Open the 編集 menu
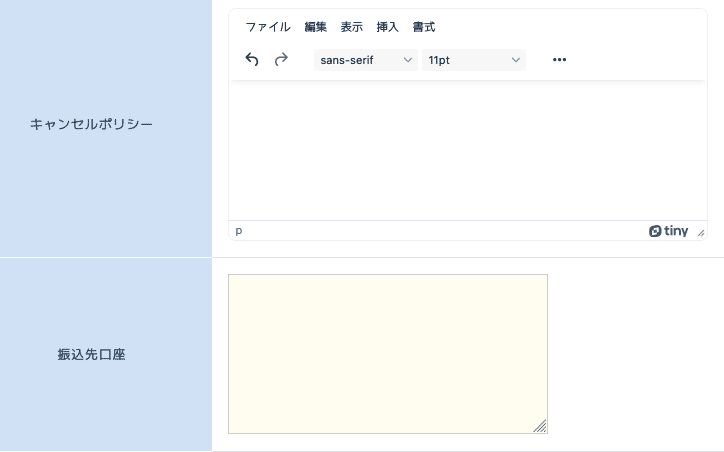Screen dimensions: 724x452 pos(316,27)
